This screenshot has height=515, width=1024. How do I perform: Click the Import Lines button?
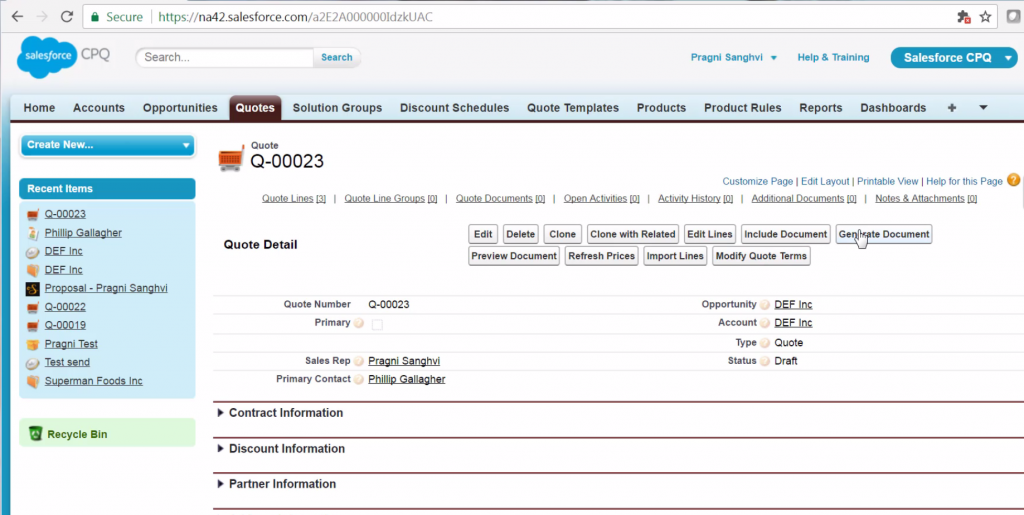point(675,256)
